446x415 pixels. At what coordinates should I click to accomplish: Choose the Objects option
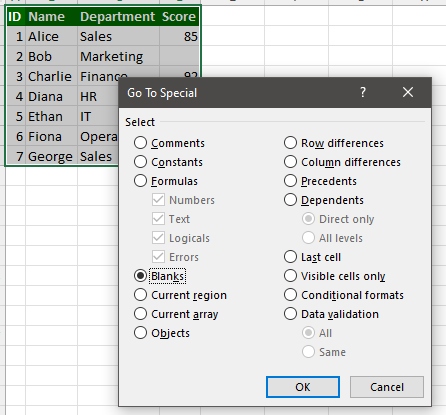point(140,333)
